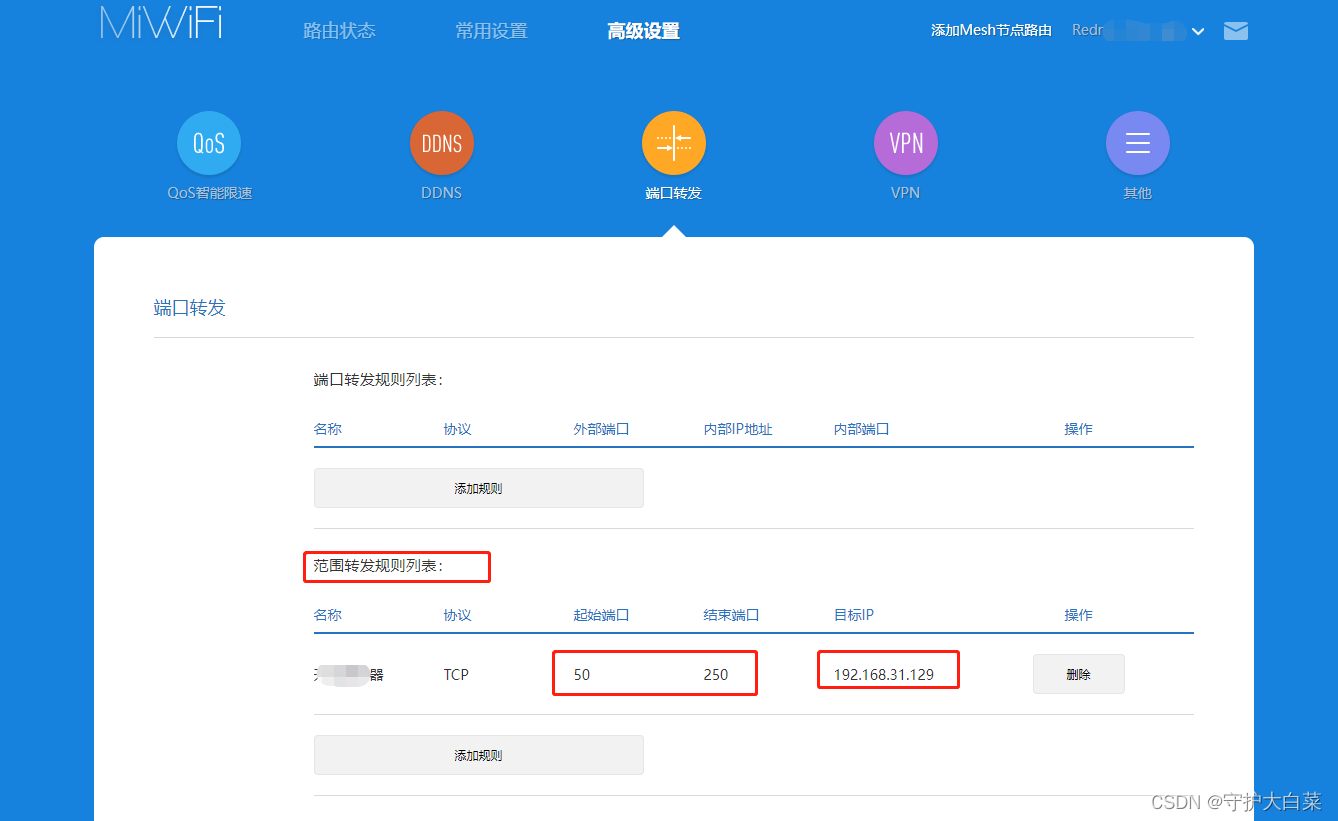
Task: Click TCP protocol cell
Action: point(456,675)
